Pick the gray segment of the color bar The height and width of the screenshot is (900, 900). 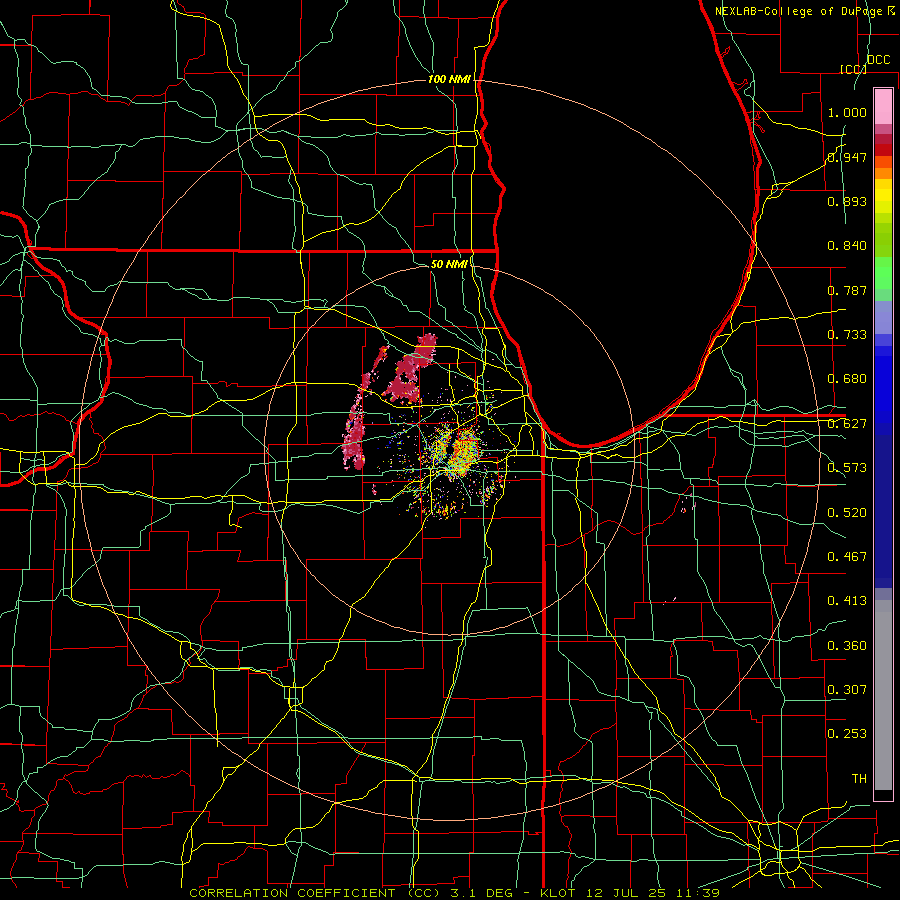point(883,695)
